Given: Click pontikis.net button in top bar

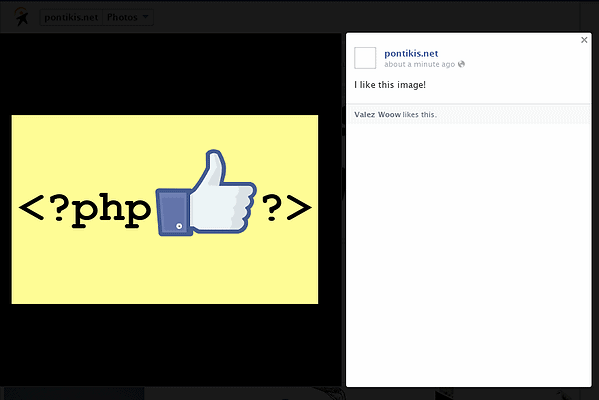Looking at the screenshot, I should coord(71,17).
